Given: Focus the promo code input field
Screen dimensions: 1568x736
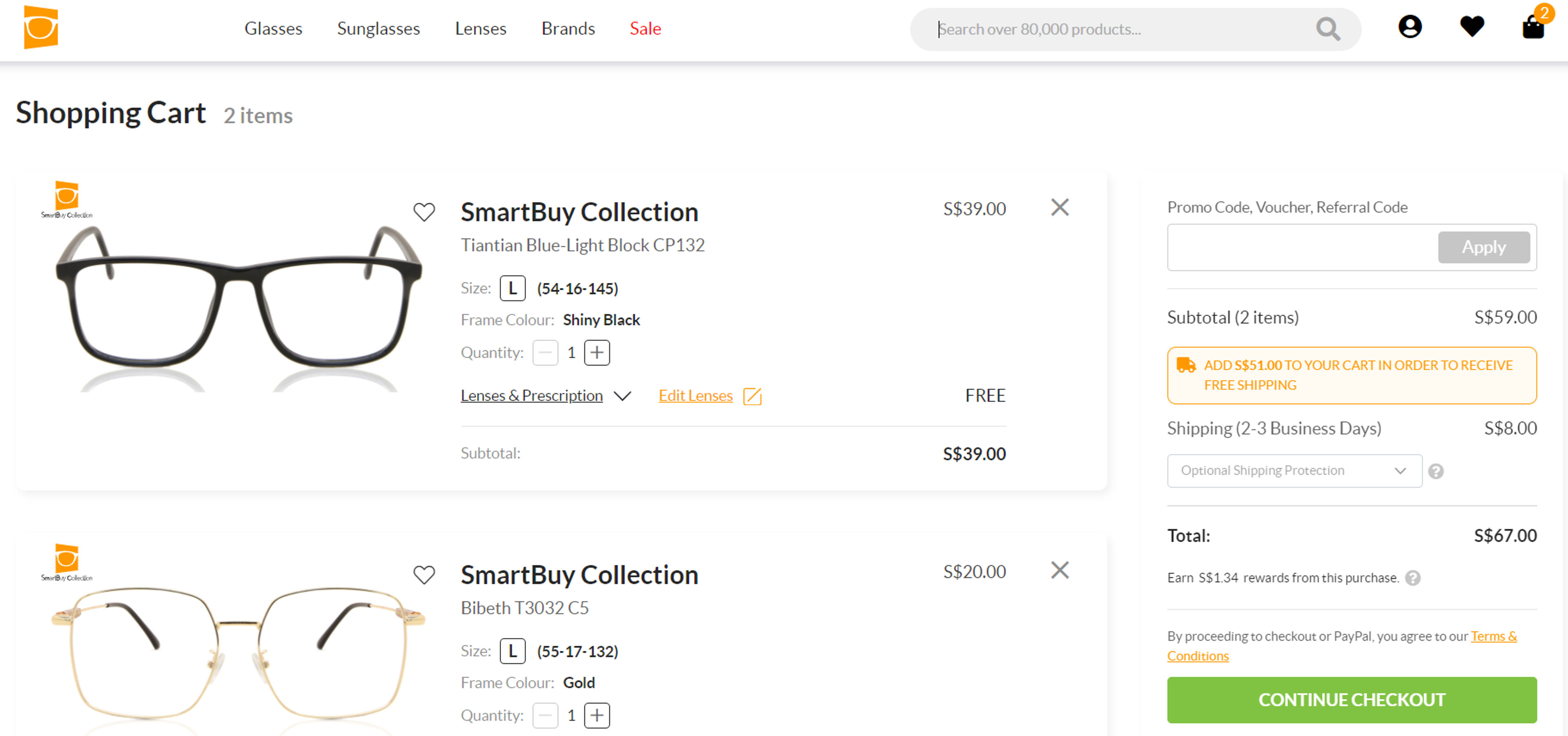Looking at the screenshot, I should [1302, 247].
